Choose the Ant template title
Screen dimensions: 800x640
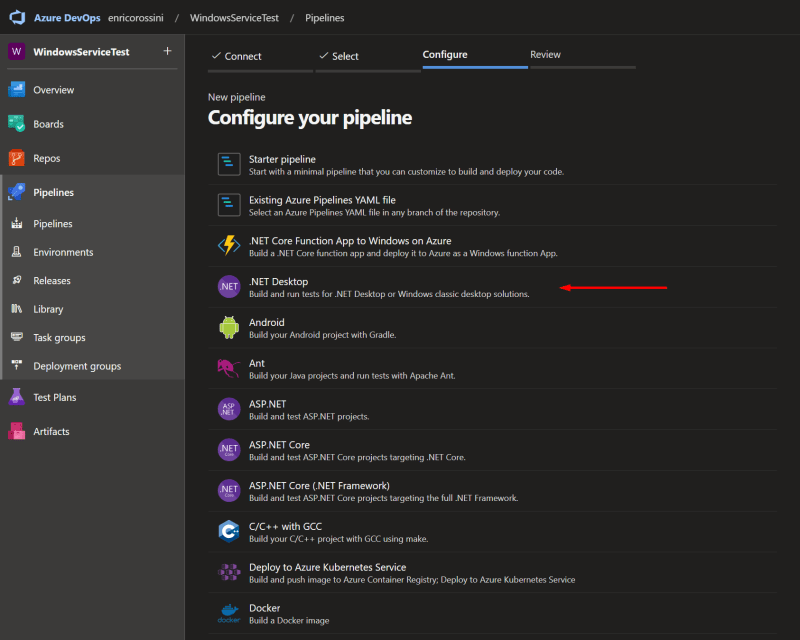[257, 363]
